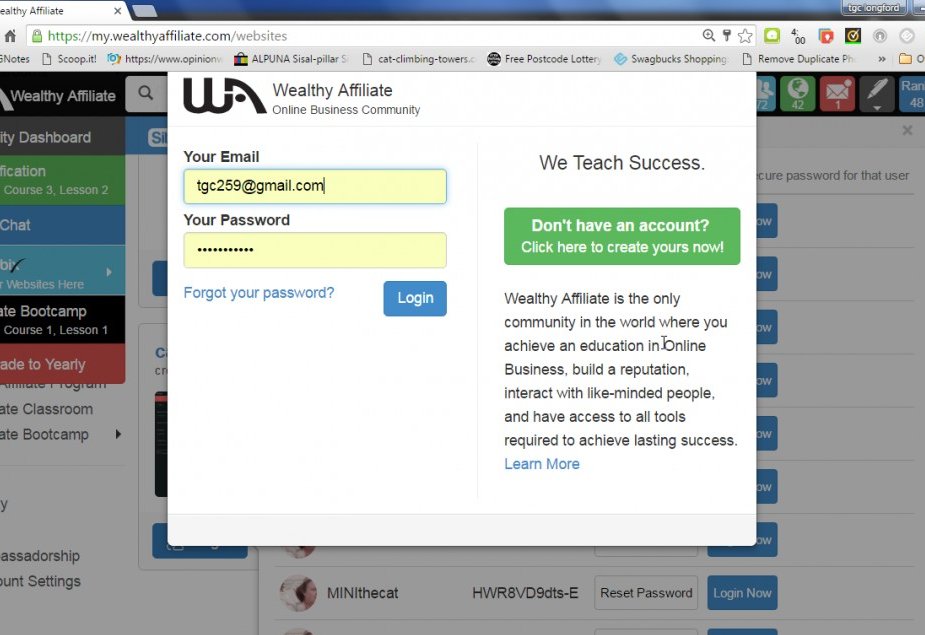Bookmark this page with the star icon
This screenshot has height=635, width=925.
pyautogui.click(x=745, y=36)
